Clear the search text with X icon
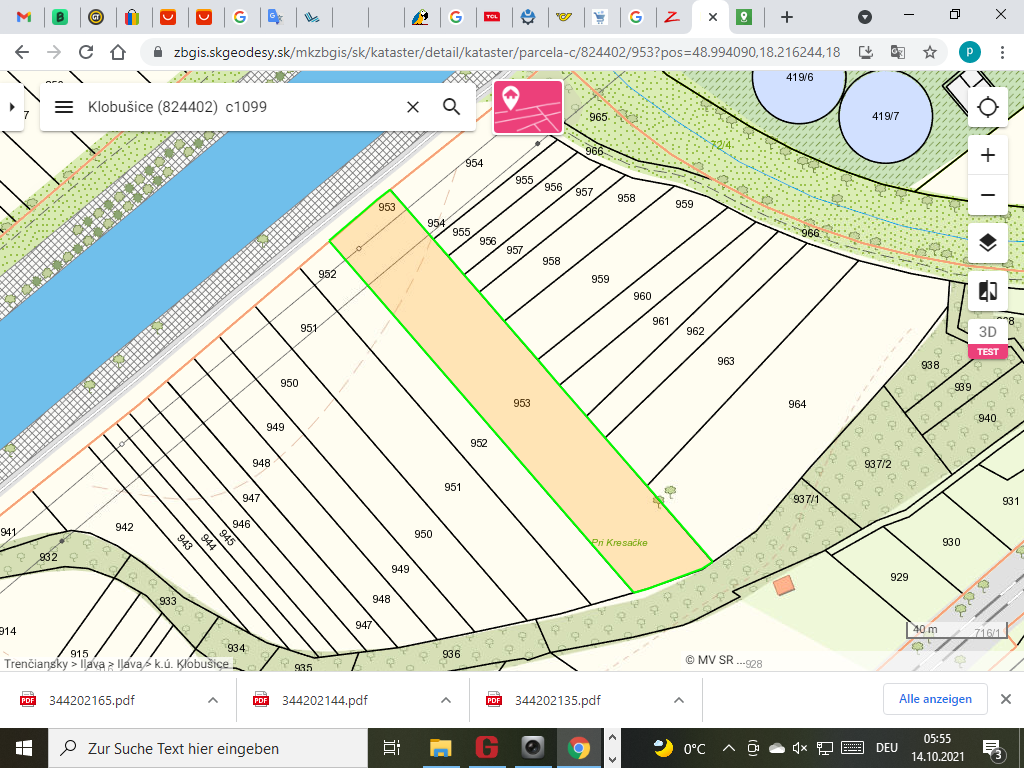1024x768 pixels. point(412,107)
